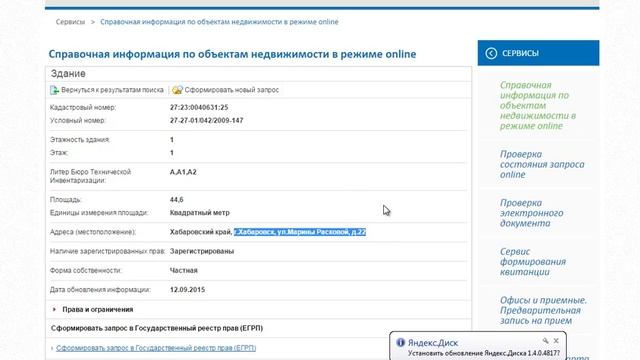
Task: Click Яндекс.Диск update message text
Action: (484, 353)
